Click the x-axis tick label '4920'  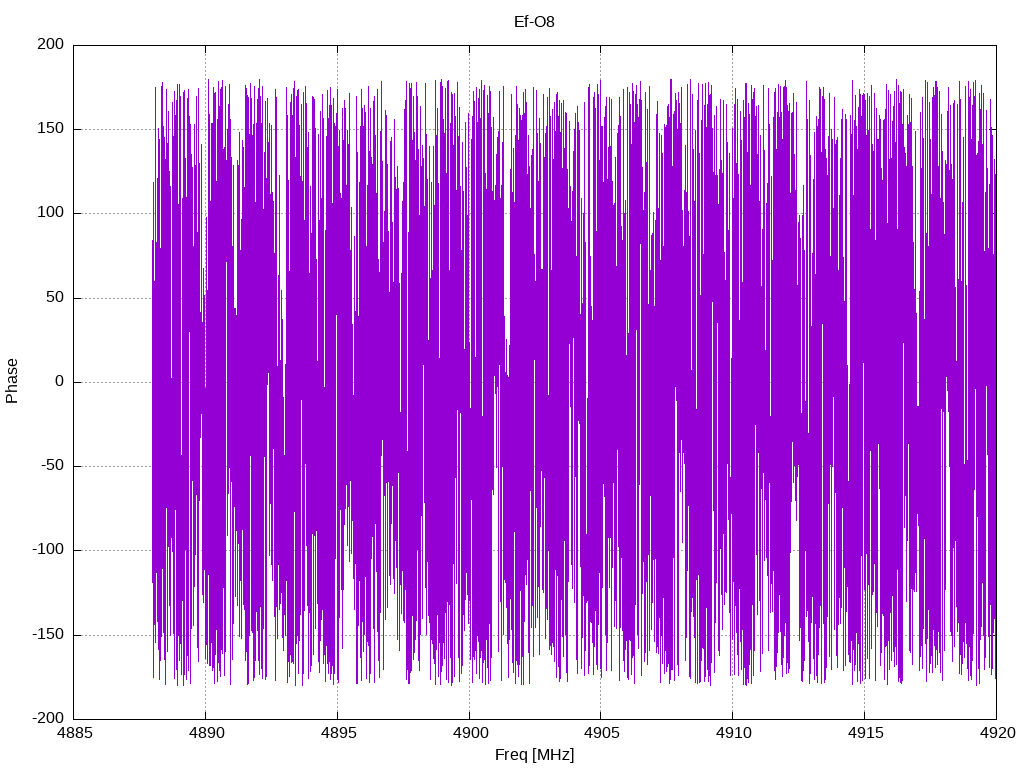997,733
